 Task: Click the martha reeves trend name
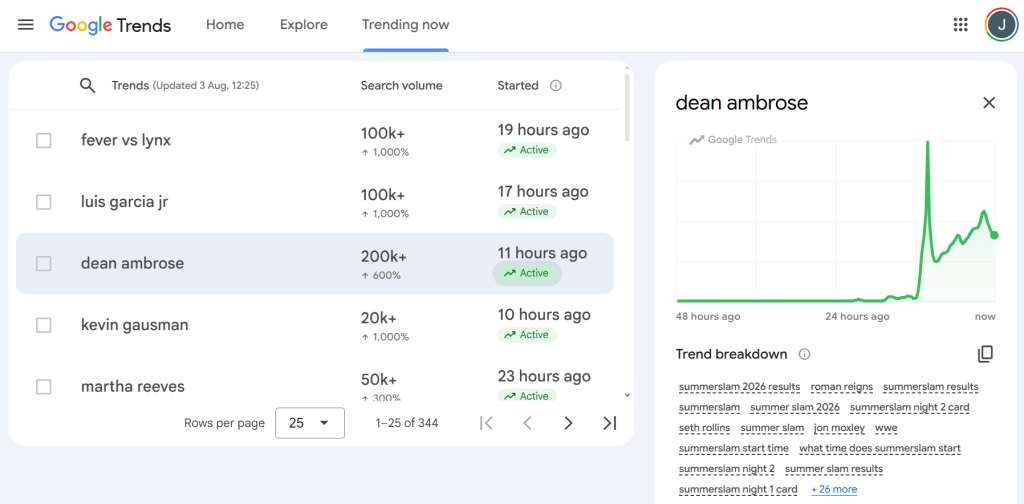click(133, 386)
